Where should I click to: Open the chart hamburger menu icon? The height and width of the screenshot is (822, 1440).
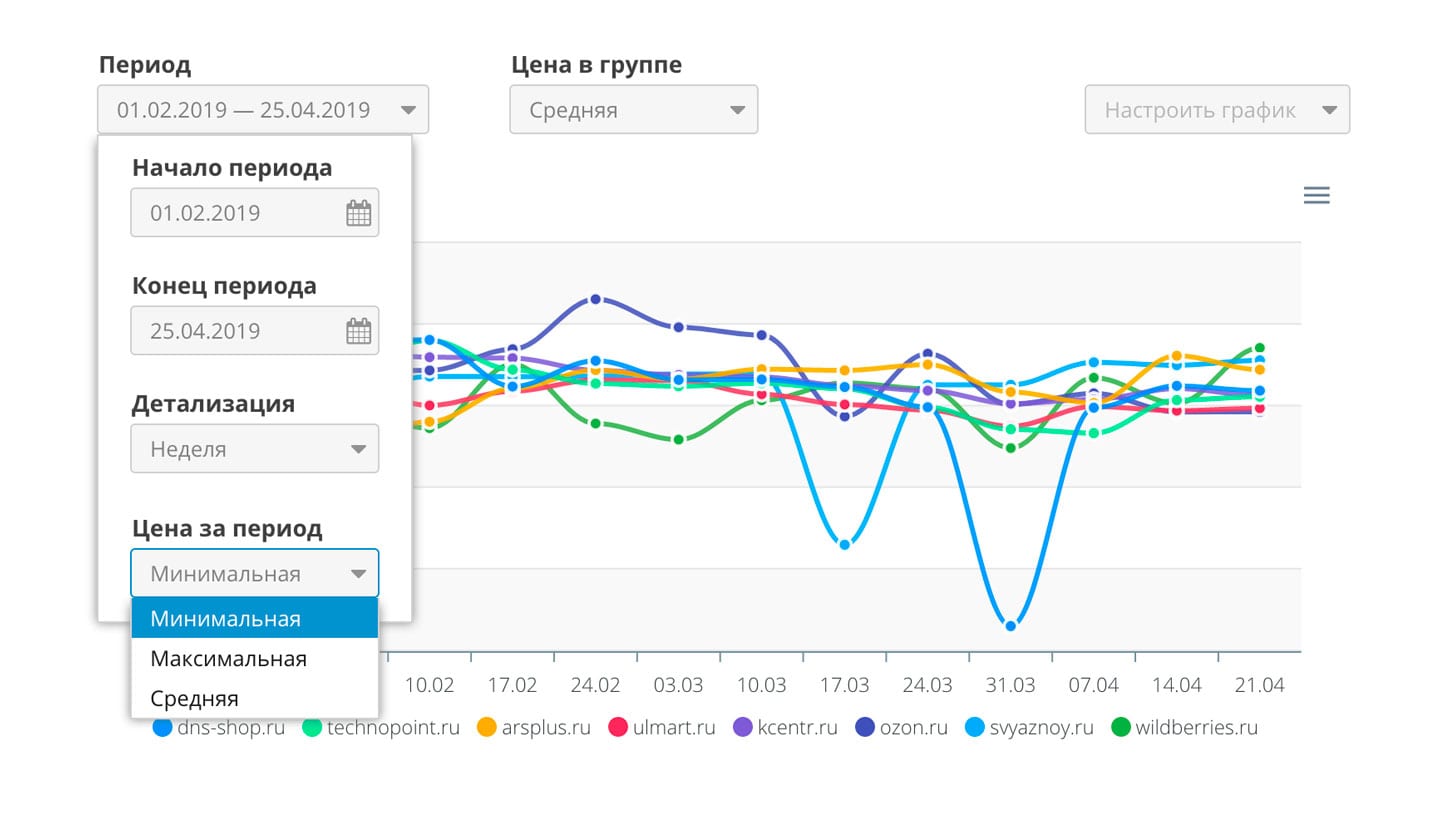coord(1317,195)
